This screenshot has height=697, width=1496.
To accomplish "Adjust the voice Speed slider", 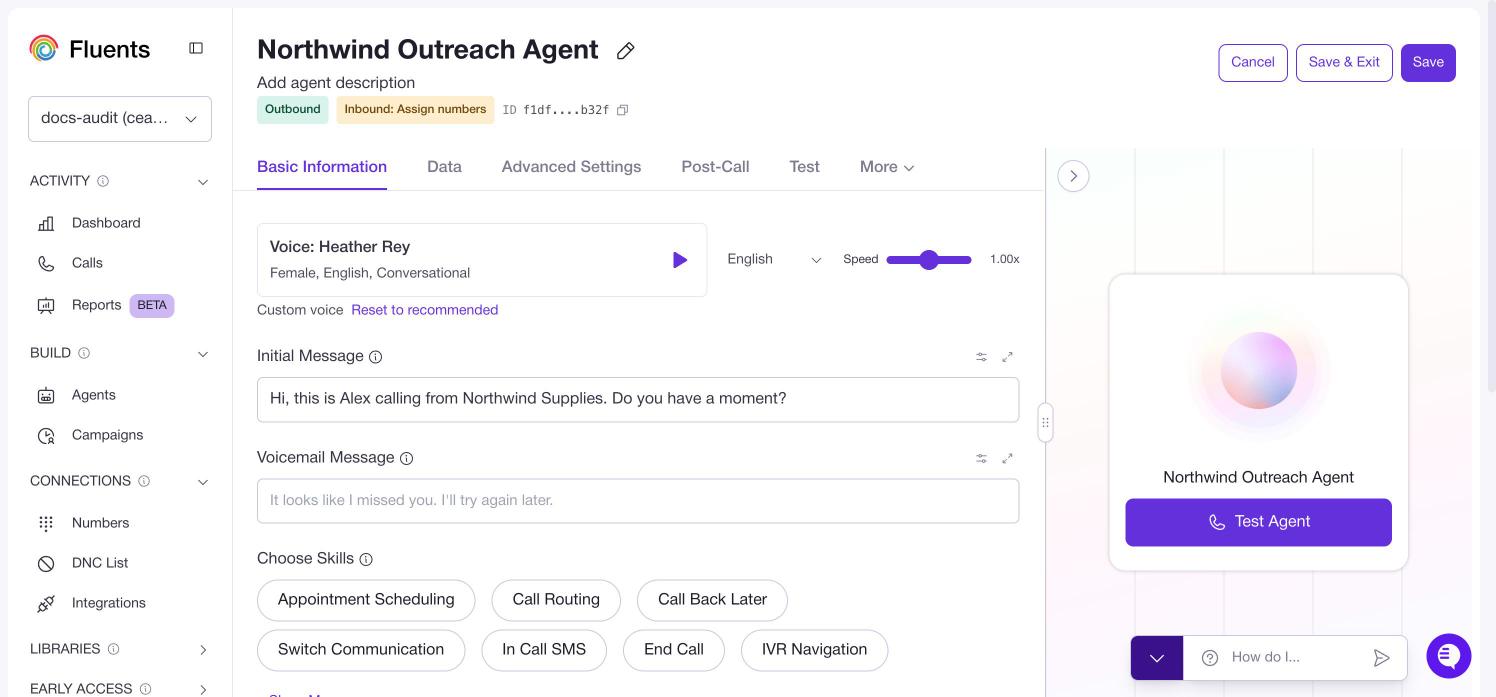I will click(x=929, y=260).
